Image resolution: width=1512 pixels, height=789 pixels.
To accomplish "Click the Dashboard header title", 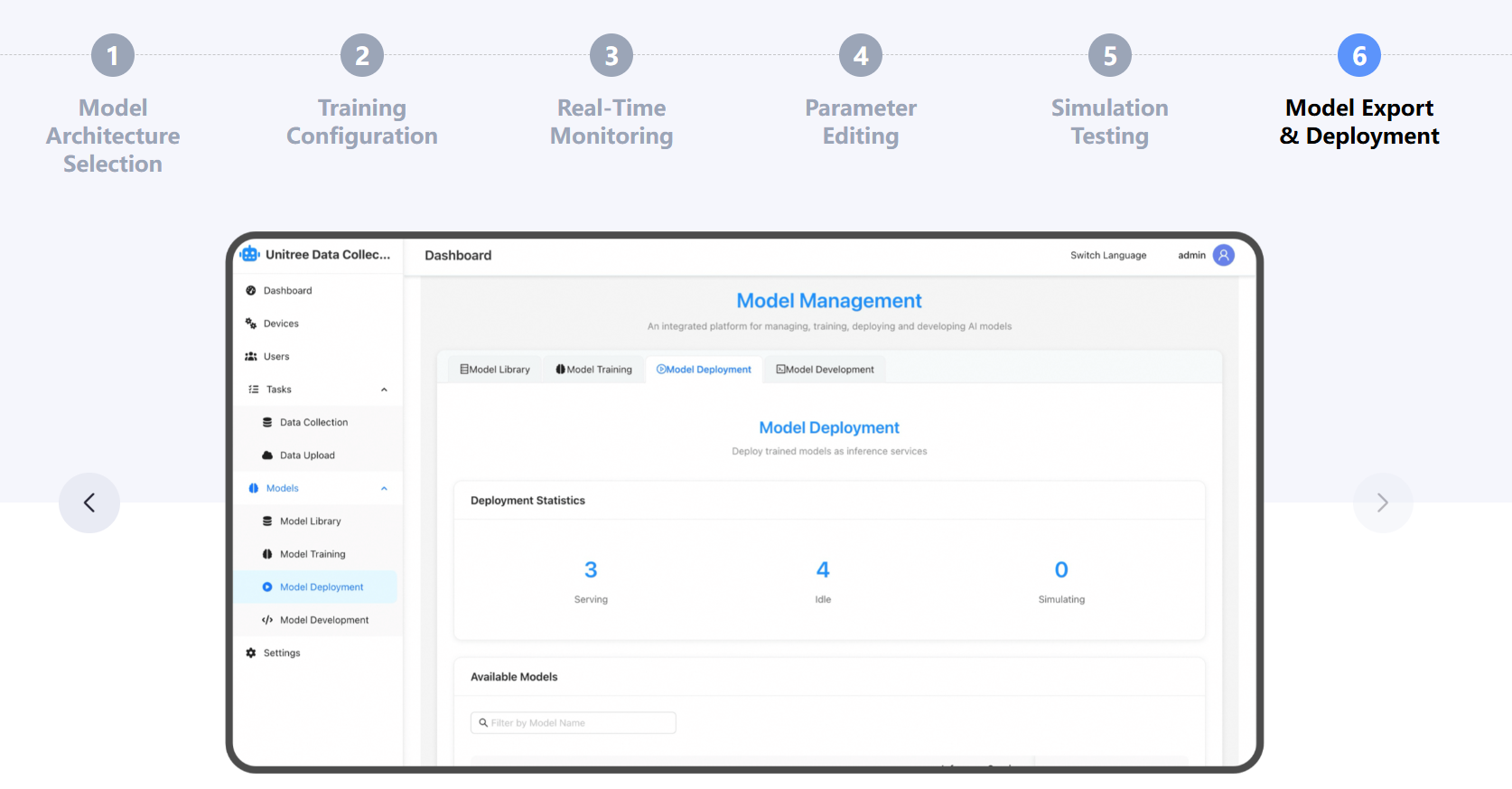I will click(458, 256).
